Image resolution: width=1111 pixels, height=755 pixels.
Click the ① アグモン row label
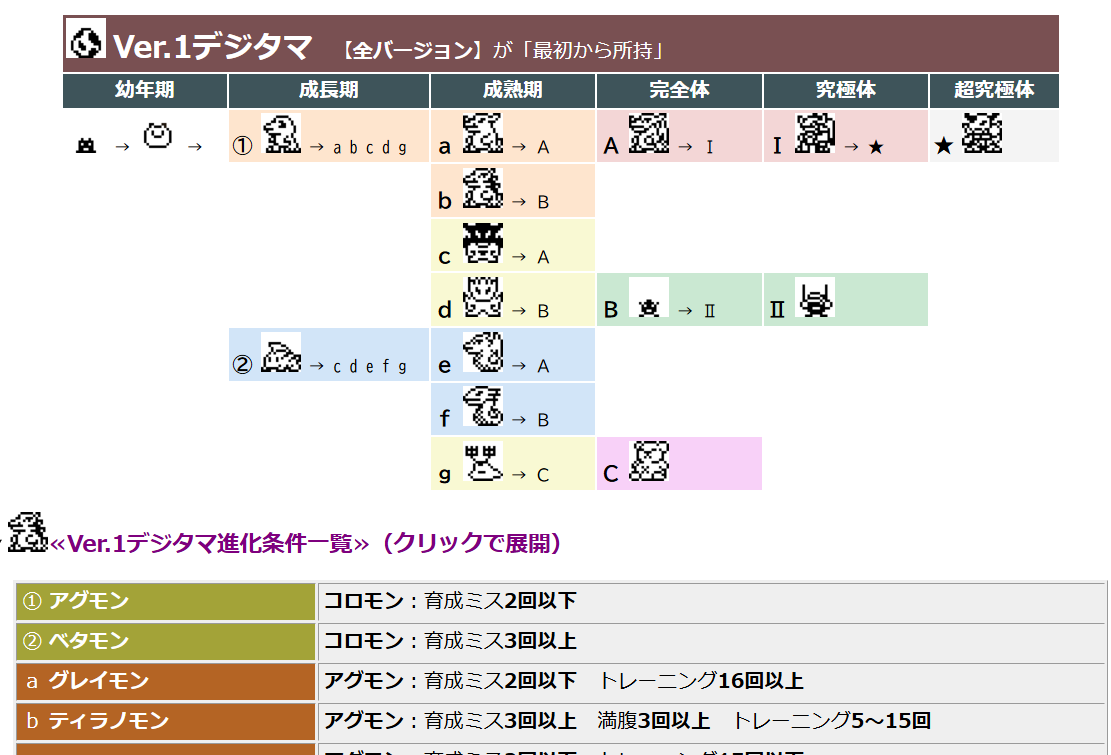pos(166,601)
